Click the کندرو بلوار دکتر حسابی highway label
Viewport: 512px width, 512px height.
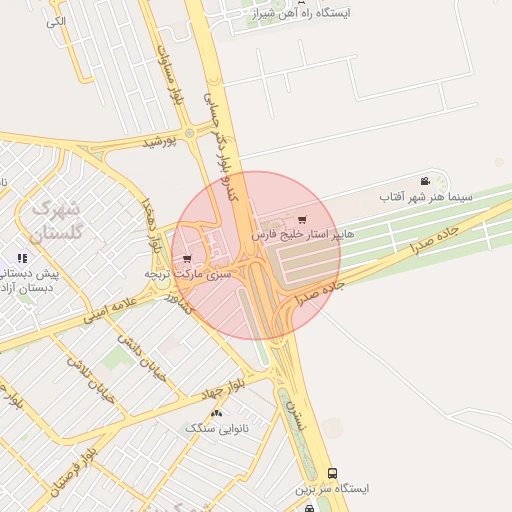(x=221, y=147)
